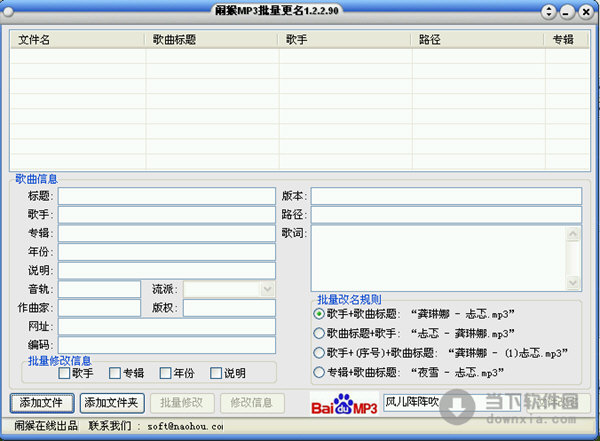The height and width of the screenshot is (441, 600).
Task: Focus the 版本 input field
Action: pyautogui.click(x=447, y=196)
